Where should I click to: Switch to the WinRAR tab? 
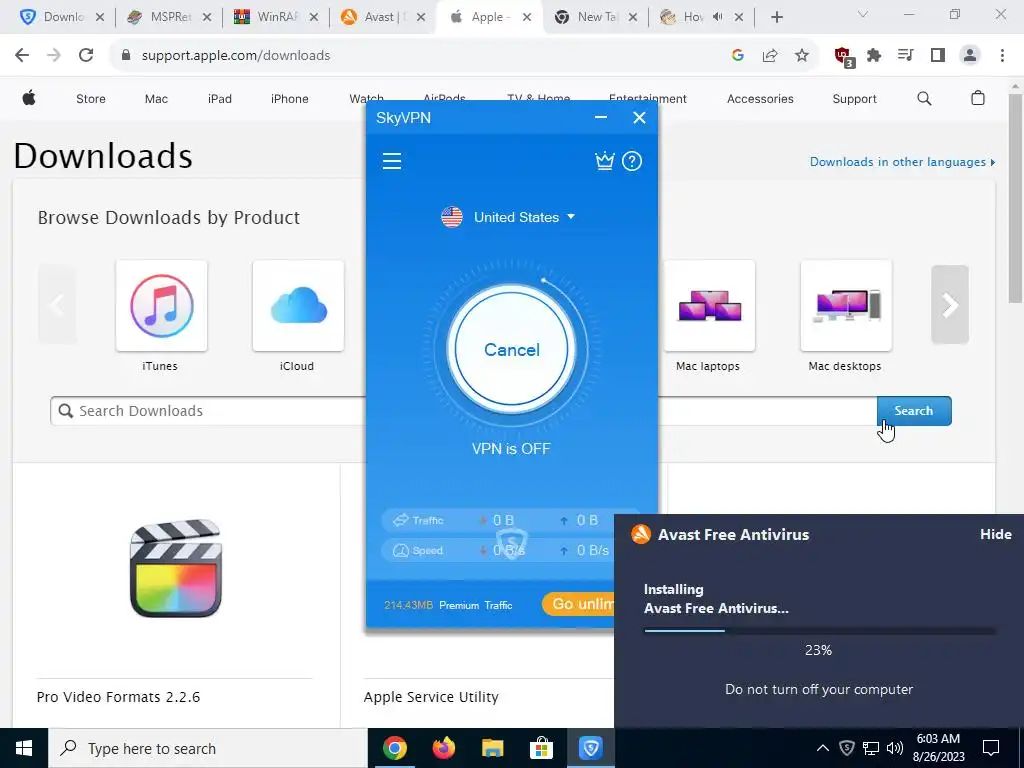pyautogui.click(x=276, y=17)
